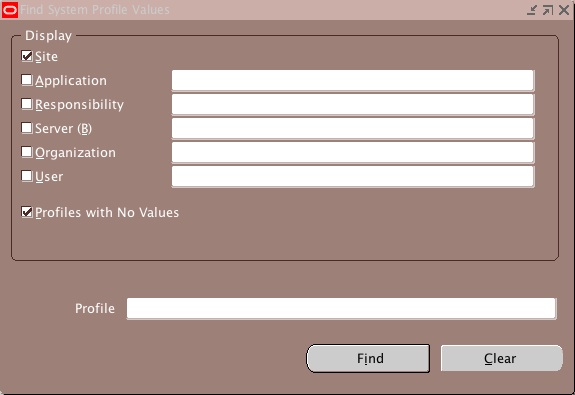Enable the Application checkbox
This screenshot has width=575, height=395.
pyautogui.click(x=27, y=80)
